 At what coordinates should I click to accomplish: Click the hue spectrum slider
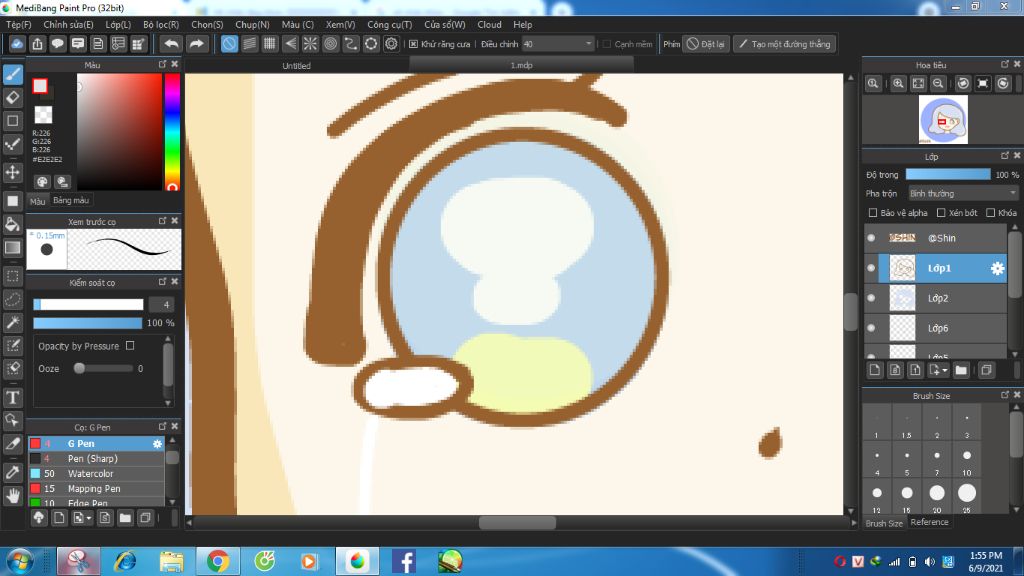pos(172,131)
